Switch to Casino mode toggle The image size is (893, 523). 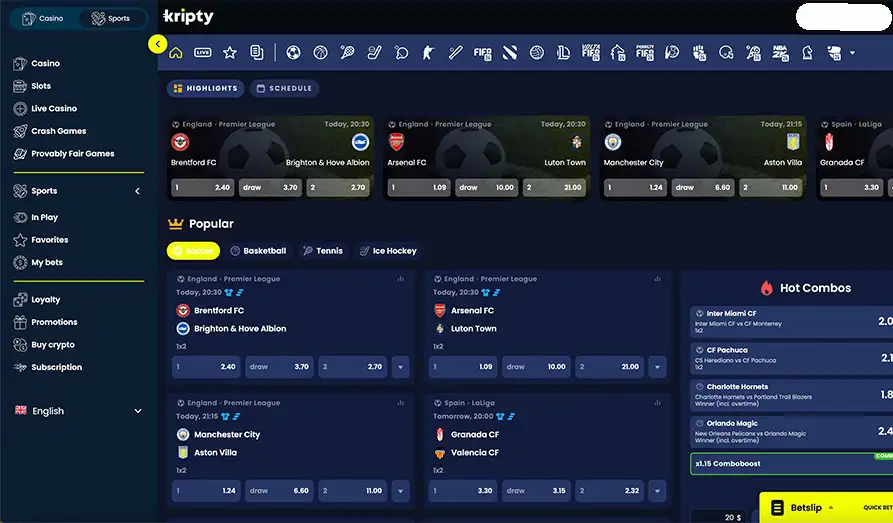tap(43, 18)
